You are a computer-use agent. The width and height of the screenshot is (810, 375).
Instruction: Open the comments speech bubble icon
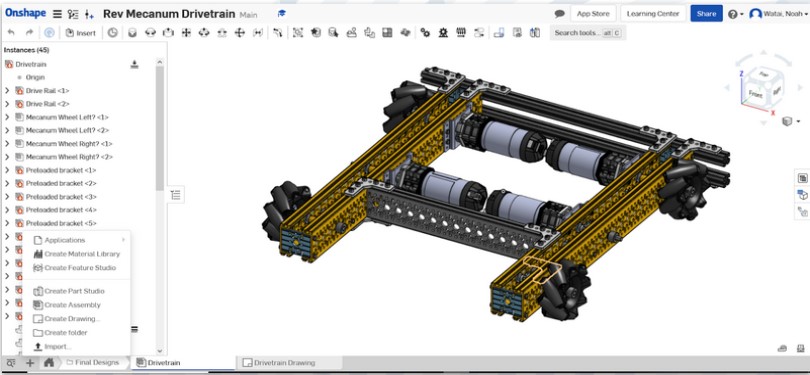point(559,14)
